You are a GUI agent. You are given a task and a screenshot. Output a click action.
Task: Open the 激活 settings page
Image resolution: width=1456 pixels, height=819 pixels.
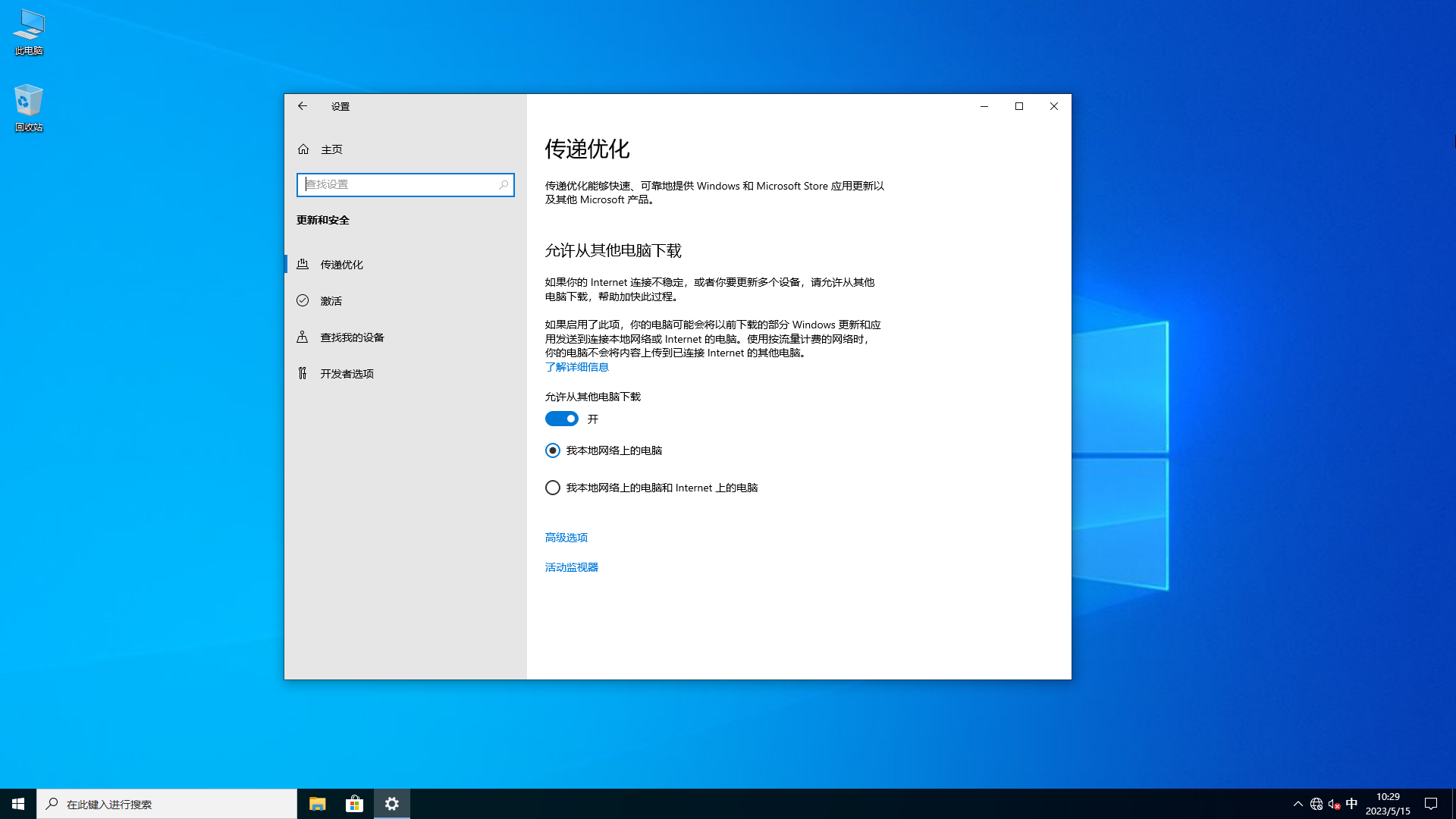click(x=331, y=300)
